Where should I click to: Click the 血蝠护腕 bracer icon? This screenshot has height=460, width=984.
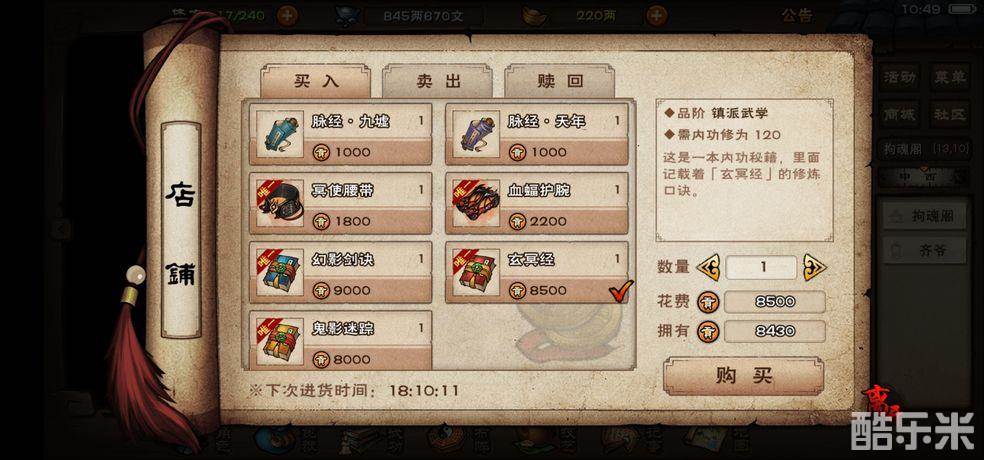click(x=476, y=203)
